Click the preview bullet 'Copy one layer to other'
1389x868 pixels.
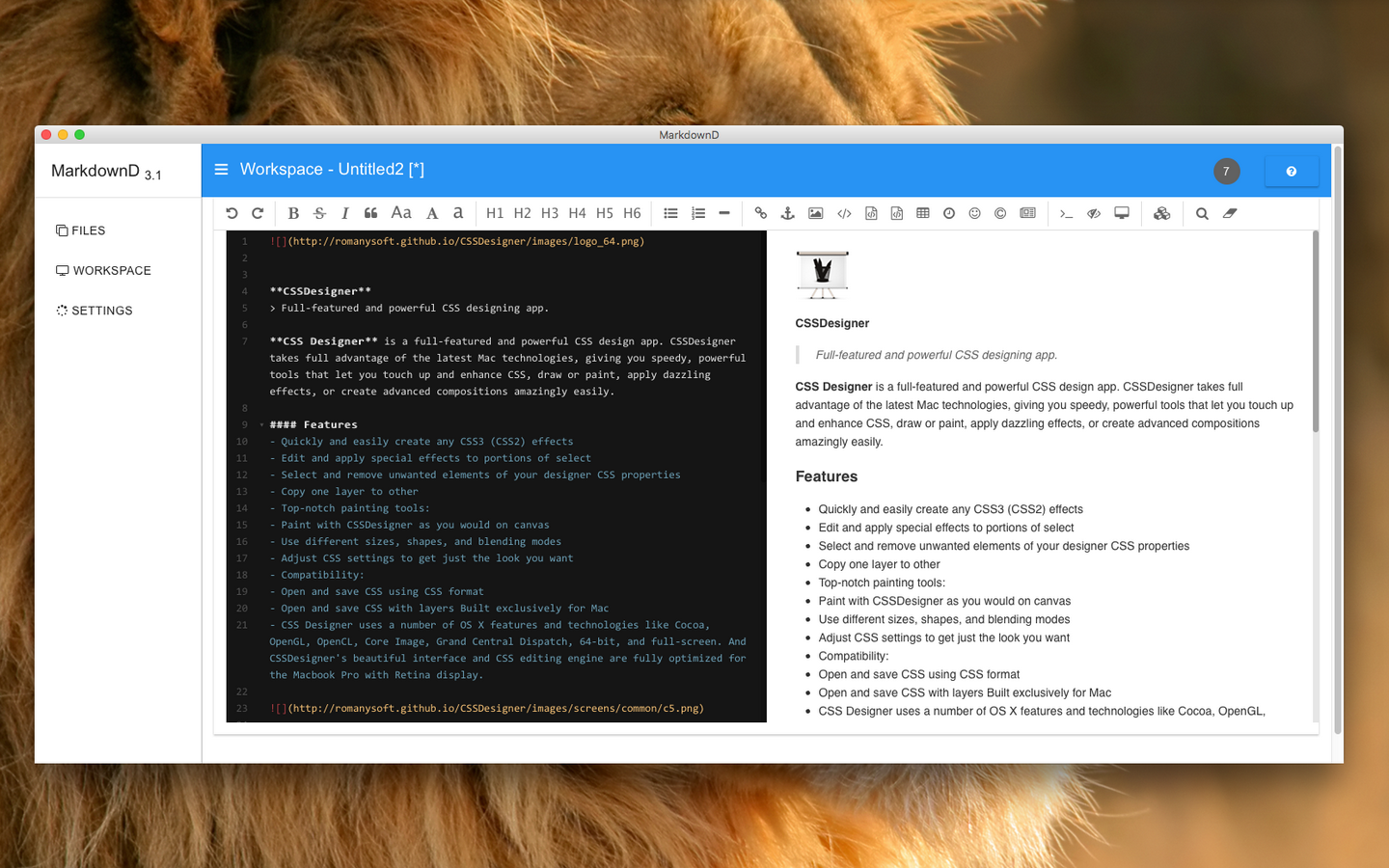coord(879,564)
